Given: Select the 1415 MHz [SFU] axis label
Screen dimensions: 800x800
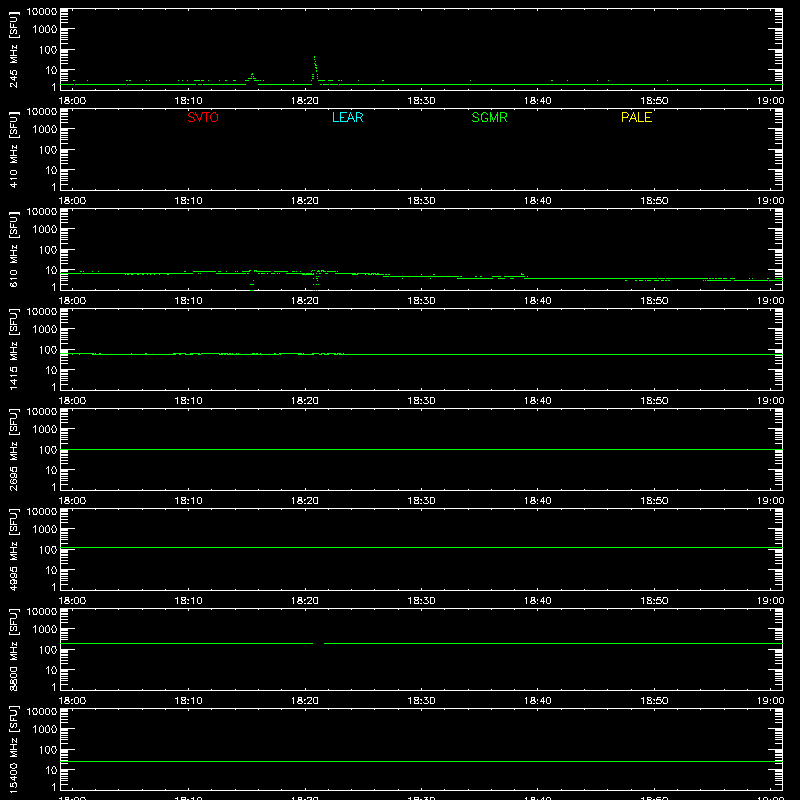Looking at the screenshot, I should point(13,349).
